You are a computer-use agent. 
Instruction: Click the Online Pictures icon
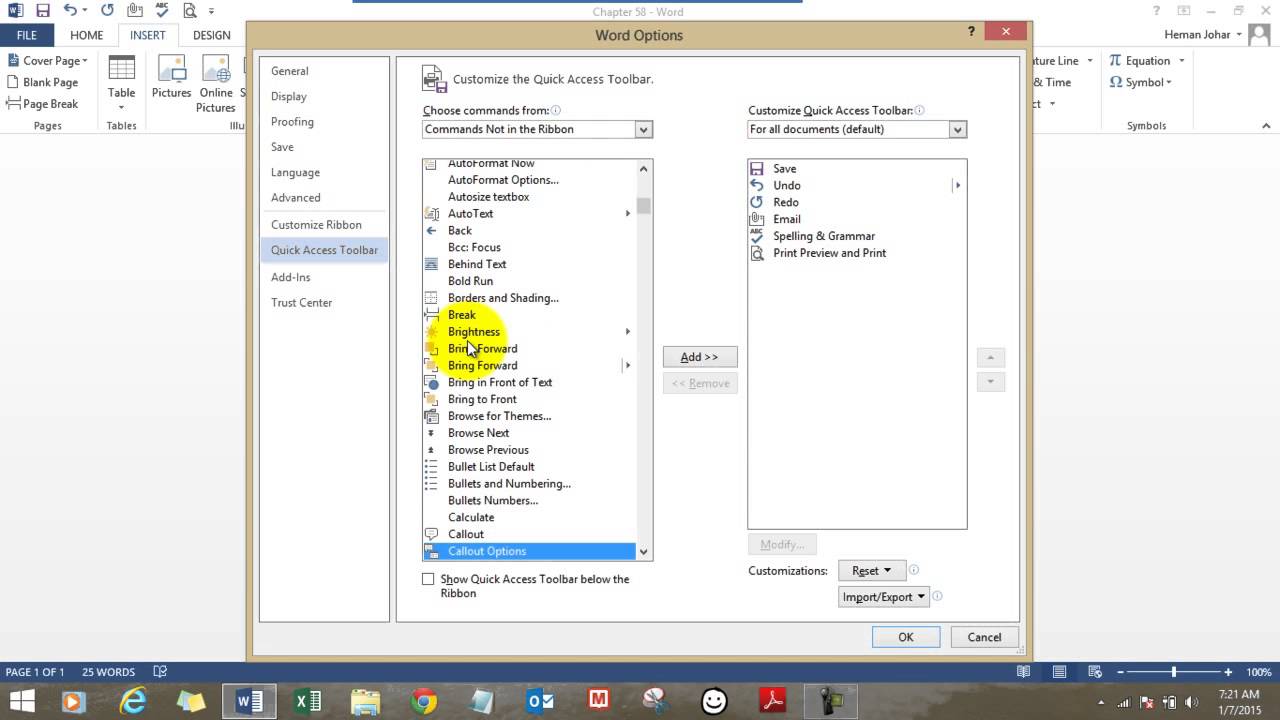point(216,83)
